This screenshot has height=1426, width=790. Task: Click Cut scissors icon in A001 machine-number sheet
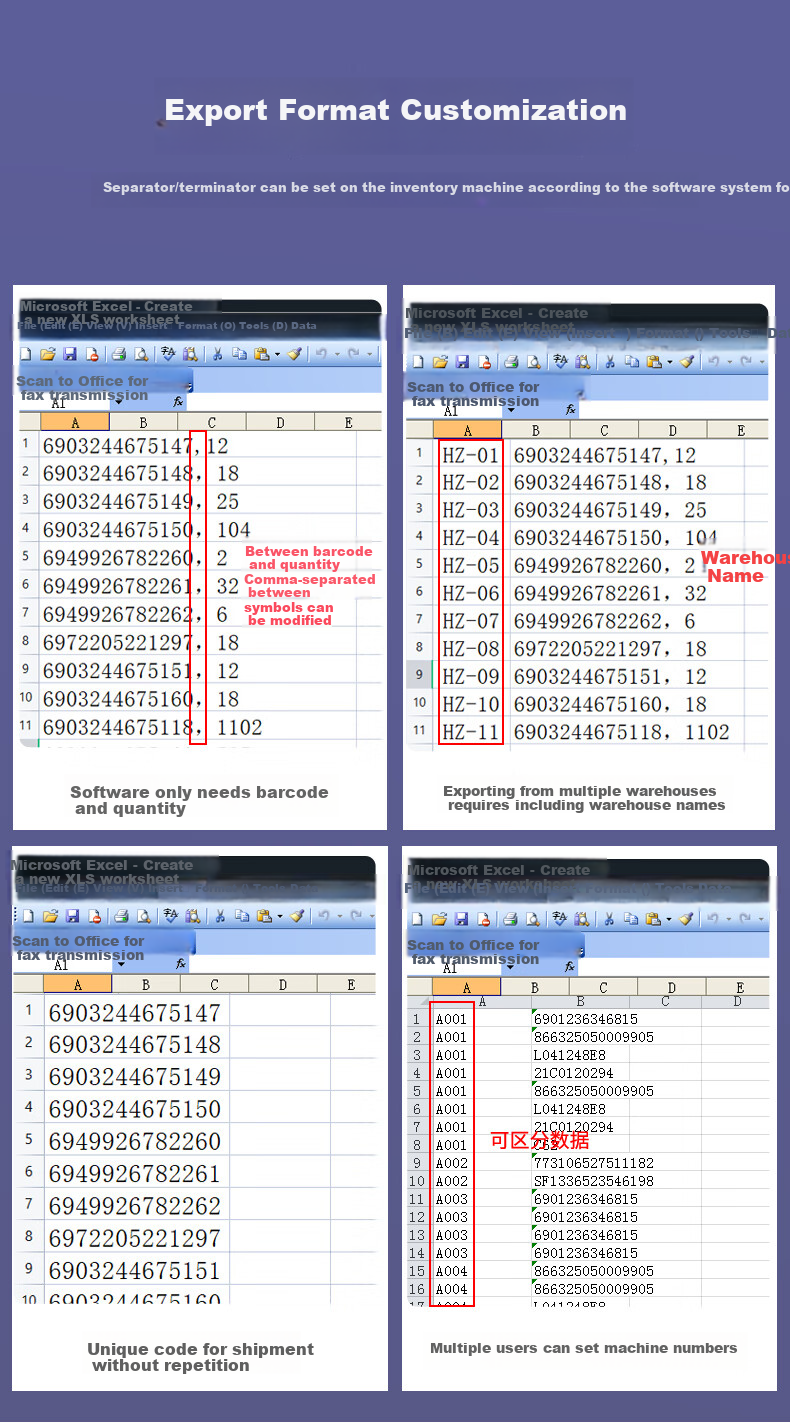[x=609, y=919]
